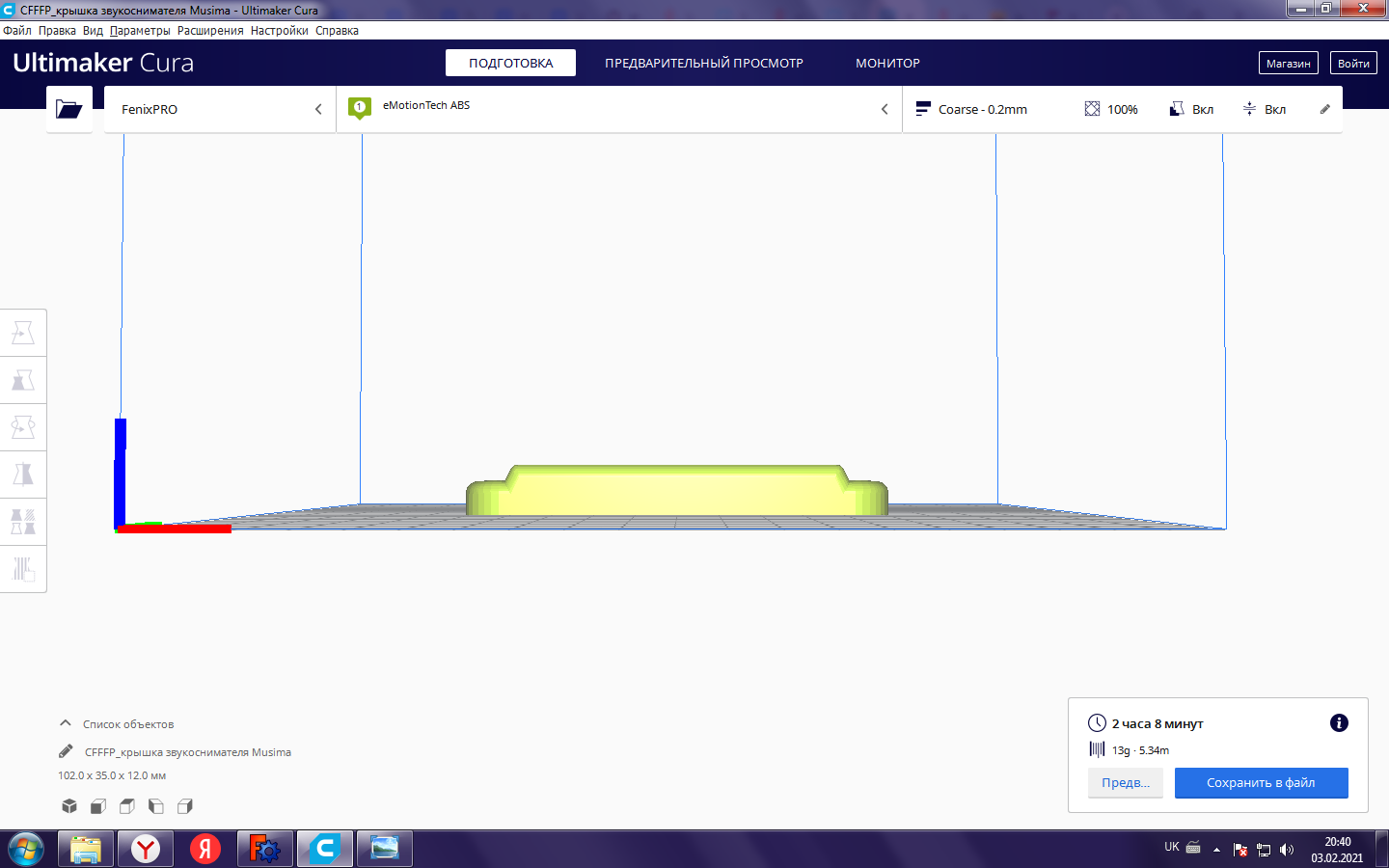Screen dimensions: 1389x868
Task: Open file with the folder icon
Action: coord(69,109)
